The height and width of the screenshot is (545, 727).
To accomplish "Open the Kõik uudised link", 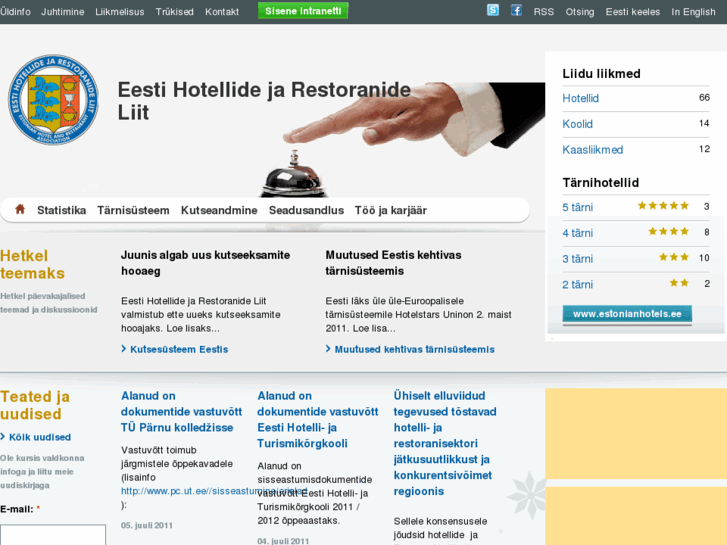I will (x=40, y=437).
